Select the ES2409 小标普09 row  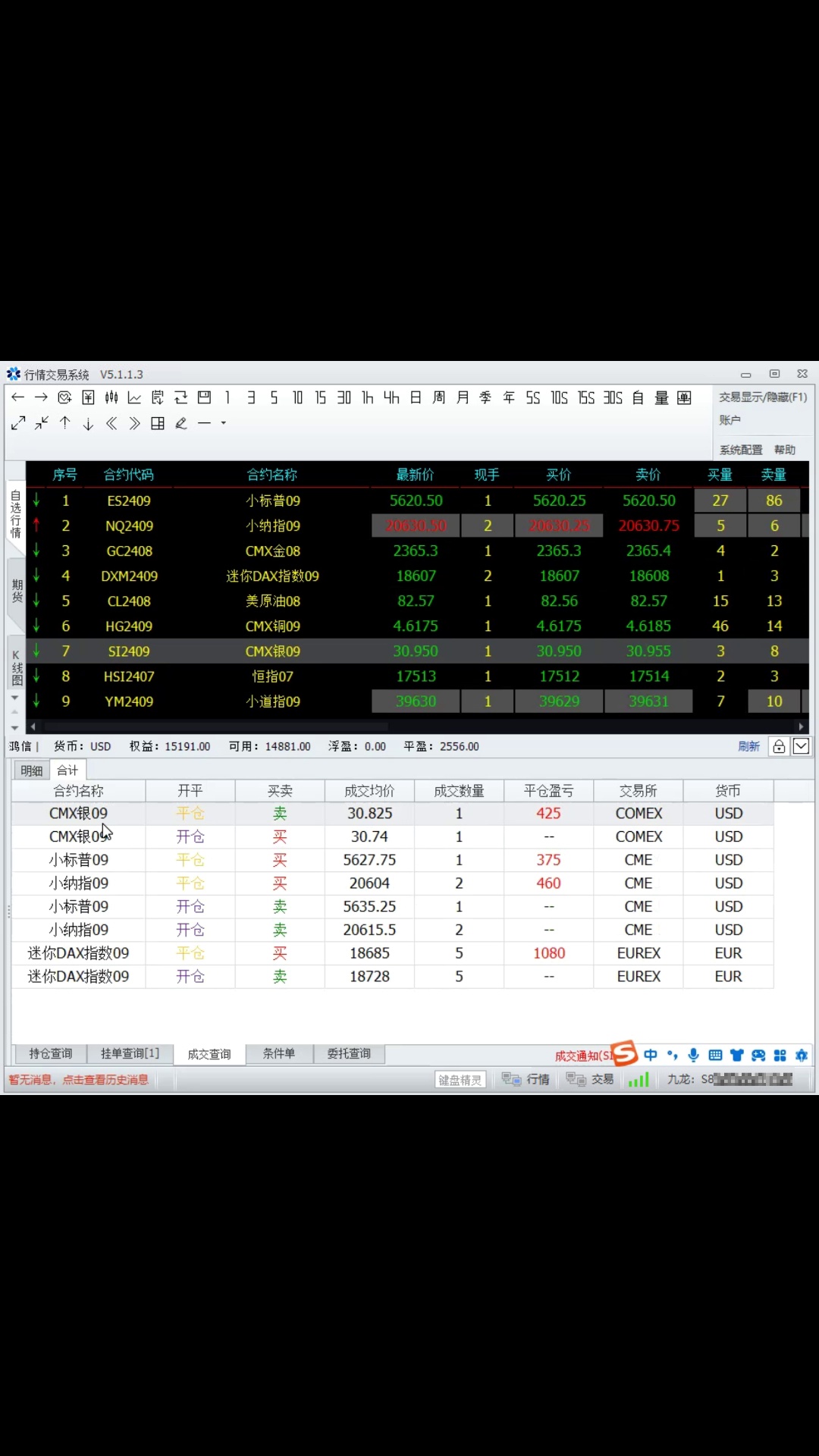(x=417, y=500)
